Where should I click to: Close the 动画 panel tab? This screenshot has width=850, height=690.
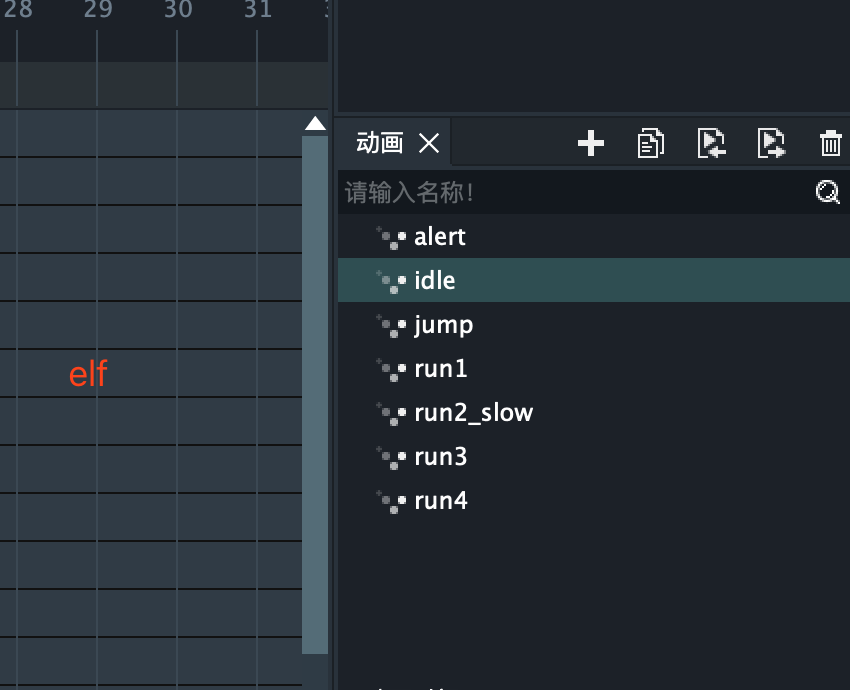(x=429, y=144)
